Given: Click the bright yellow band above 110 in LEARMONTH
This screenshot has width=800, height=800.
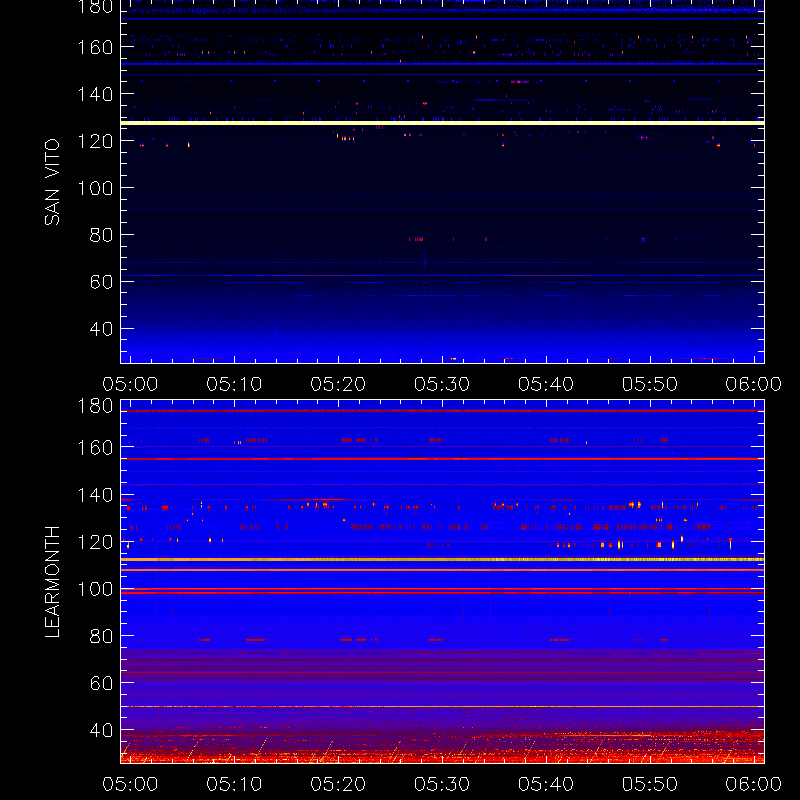Looking at the screenshot, I should point(442,560).
